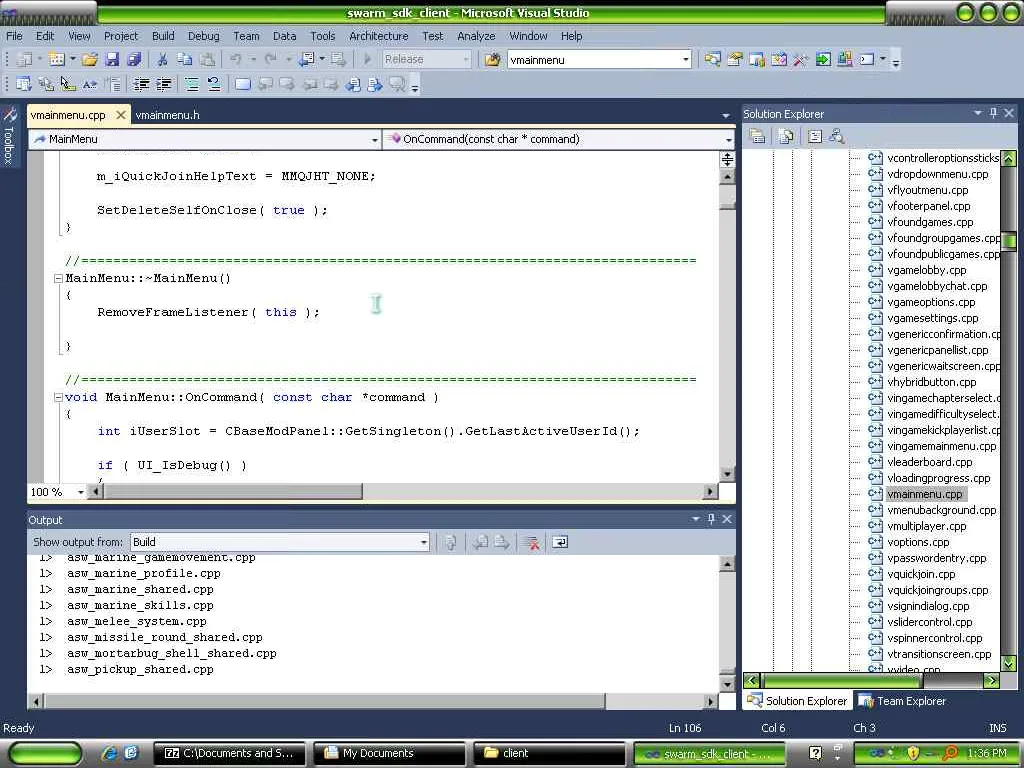Image resolution: width=1024 pixels, height=768 pixels.
Task: Click the Properties icon in Solution Explorer
Action: click(758, 136)
